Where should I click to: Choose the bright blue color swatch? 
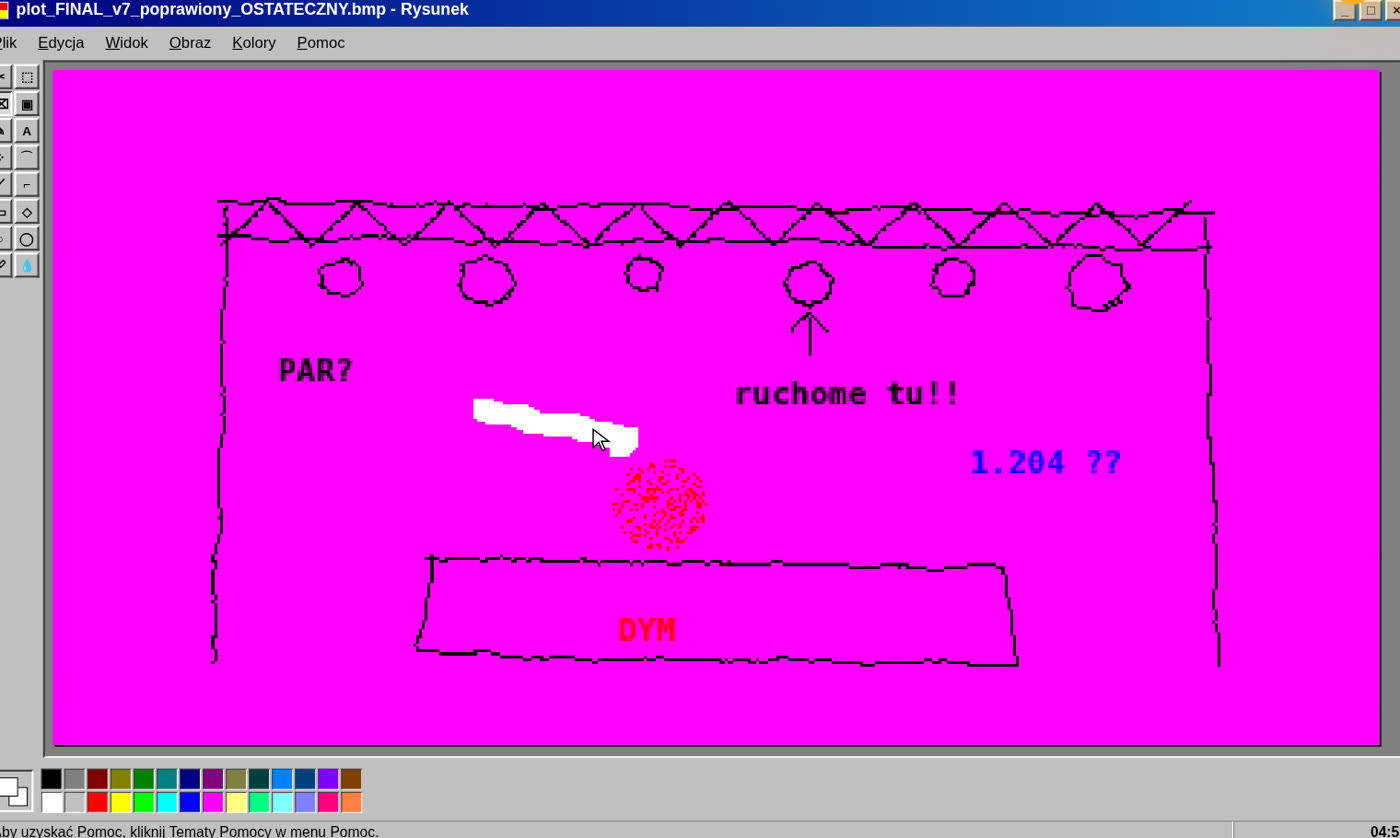(x=190, y=802)
